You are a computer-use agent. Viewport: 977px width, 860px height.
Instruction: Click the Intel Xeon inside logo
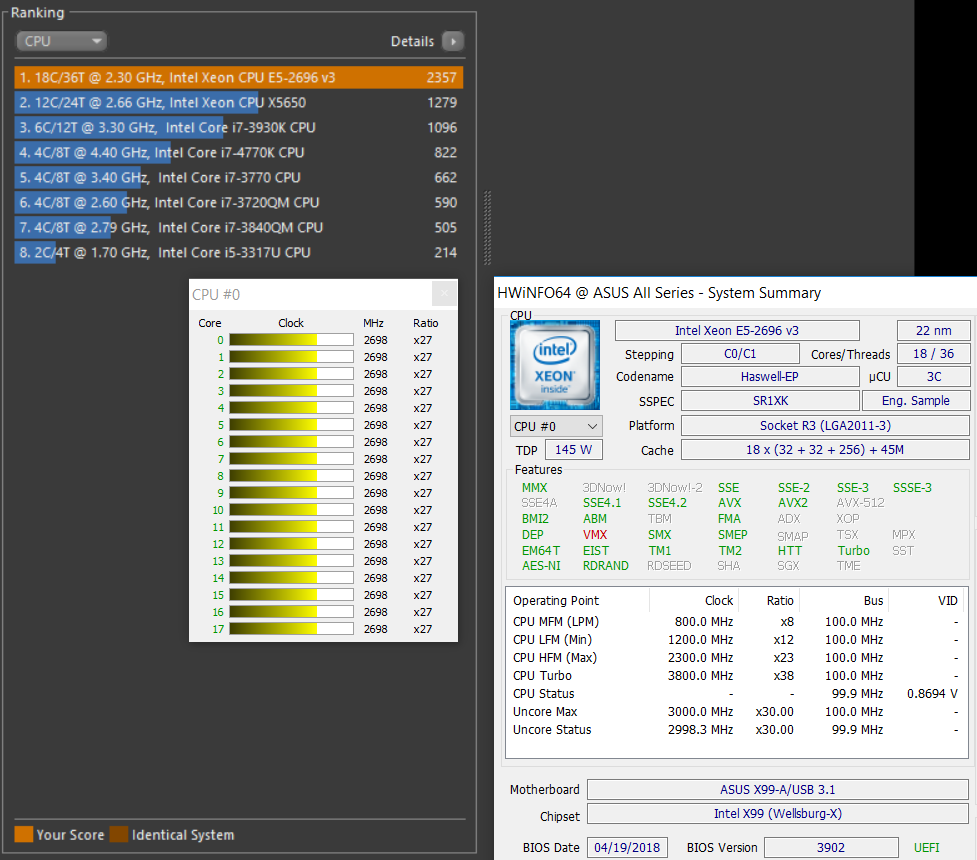[x=555, y=365]
